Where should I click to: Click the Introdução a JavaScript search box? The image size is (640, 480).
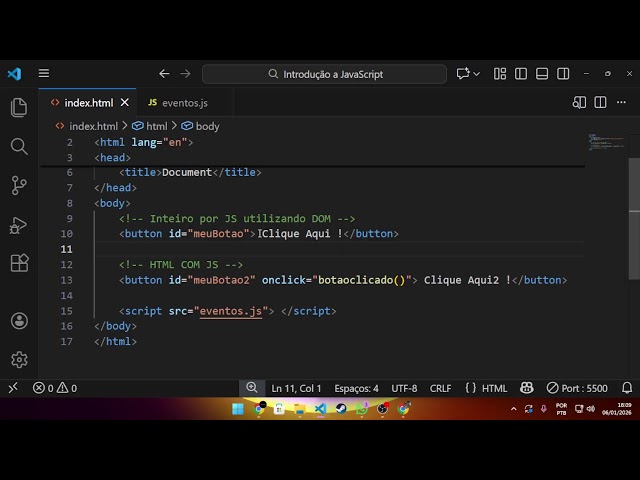click(324, 74)
